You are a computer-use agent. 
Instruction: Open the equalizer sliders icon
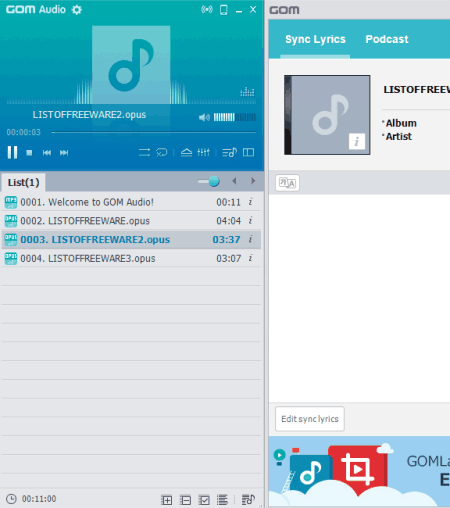click(203, 152)
